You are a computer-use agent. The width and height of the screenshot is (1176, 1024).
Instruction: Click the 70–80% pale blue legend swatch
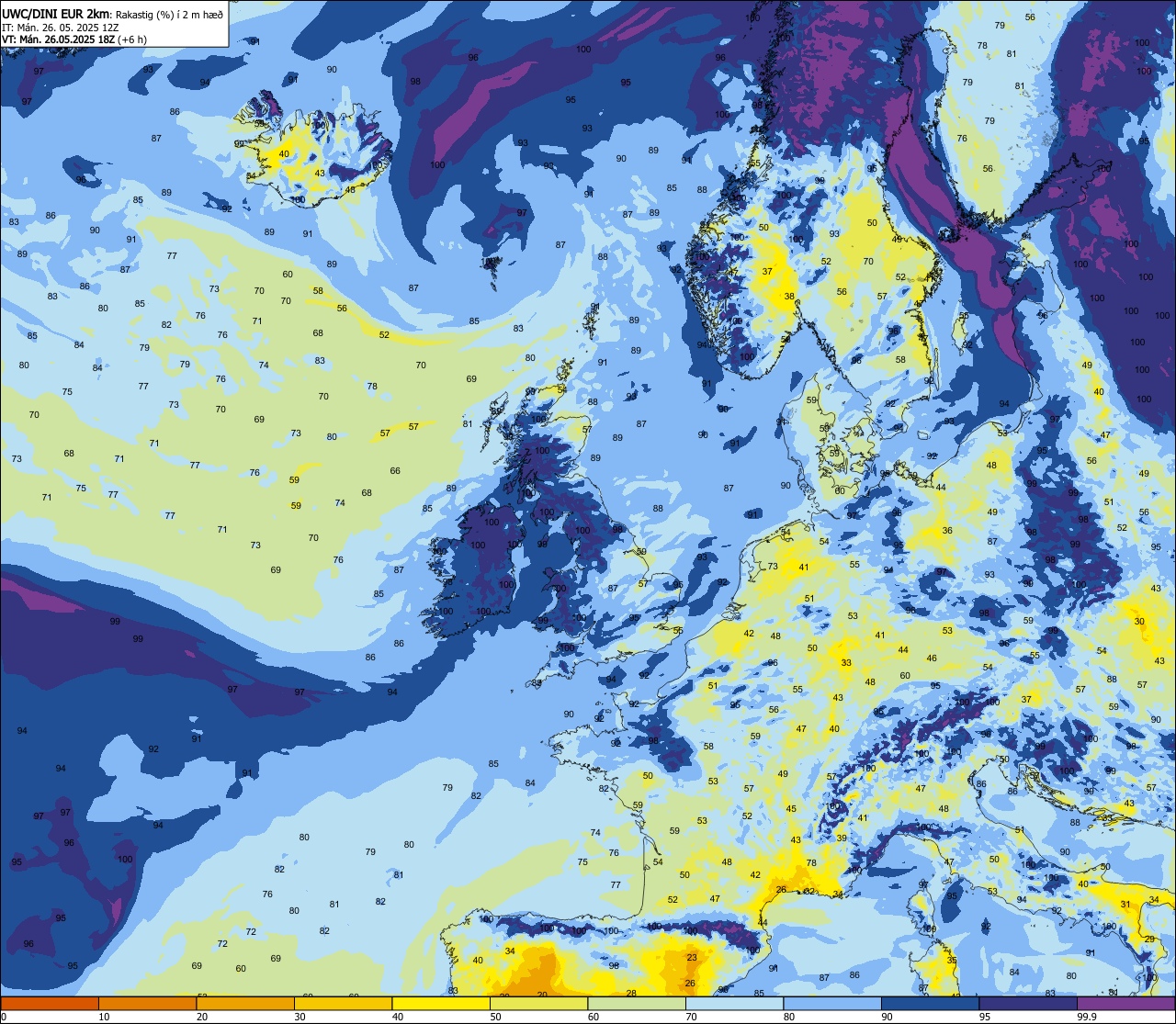click(734, 1003)
